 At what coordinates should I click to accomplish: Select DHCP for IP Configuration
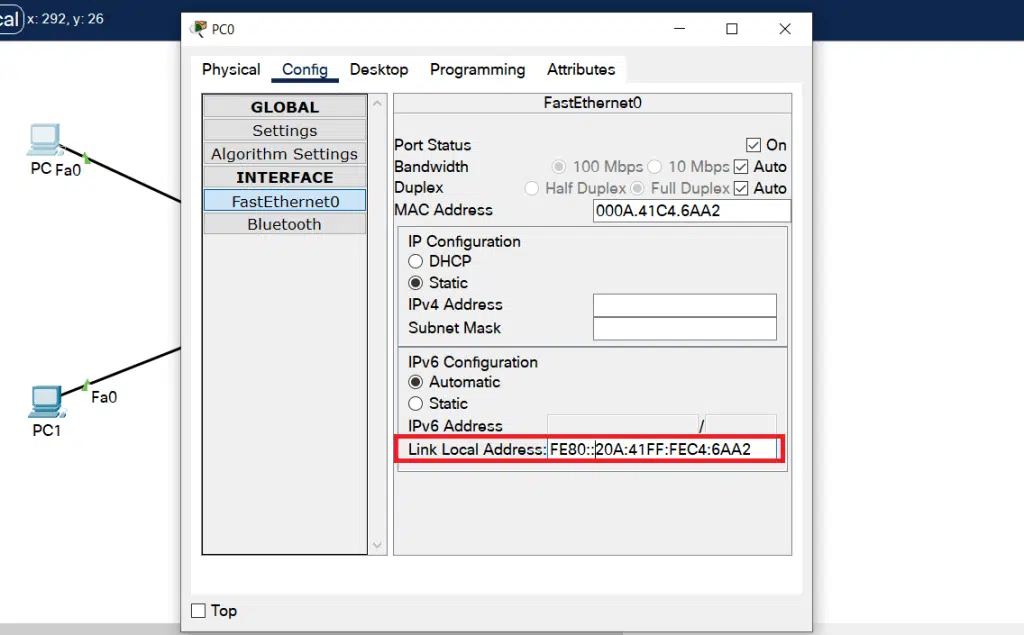click(415, 261)
